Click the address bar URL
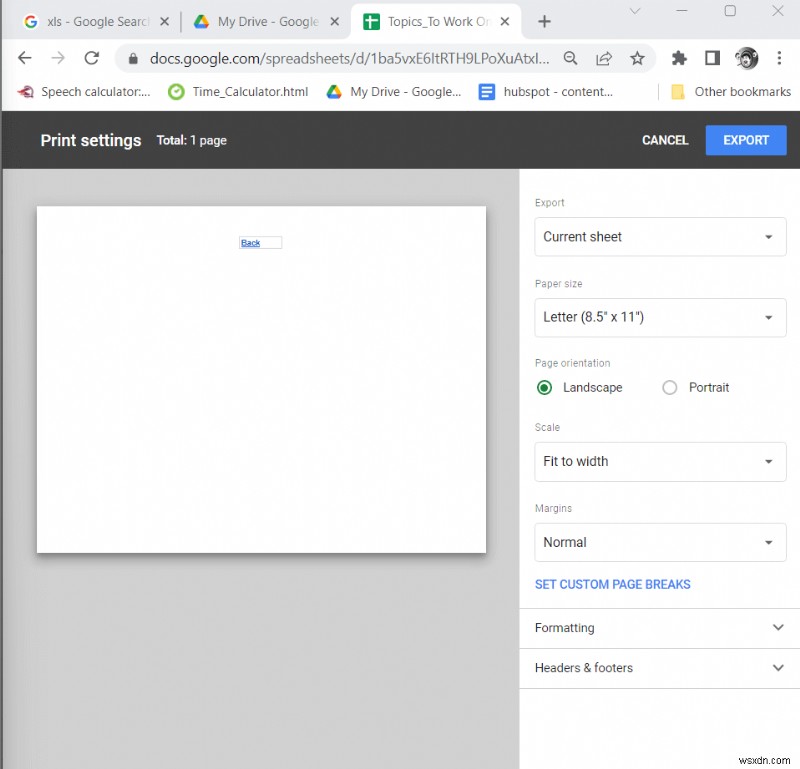The image size is (800, 769). pos(349,59)
